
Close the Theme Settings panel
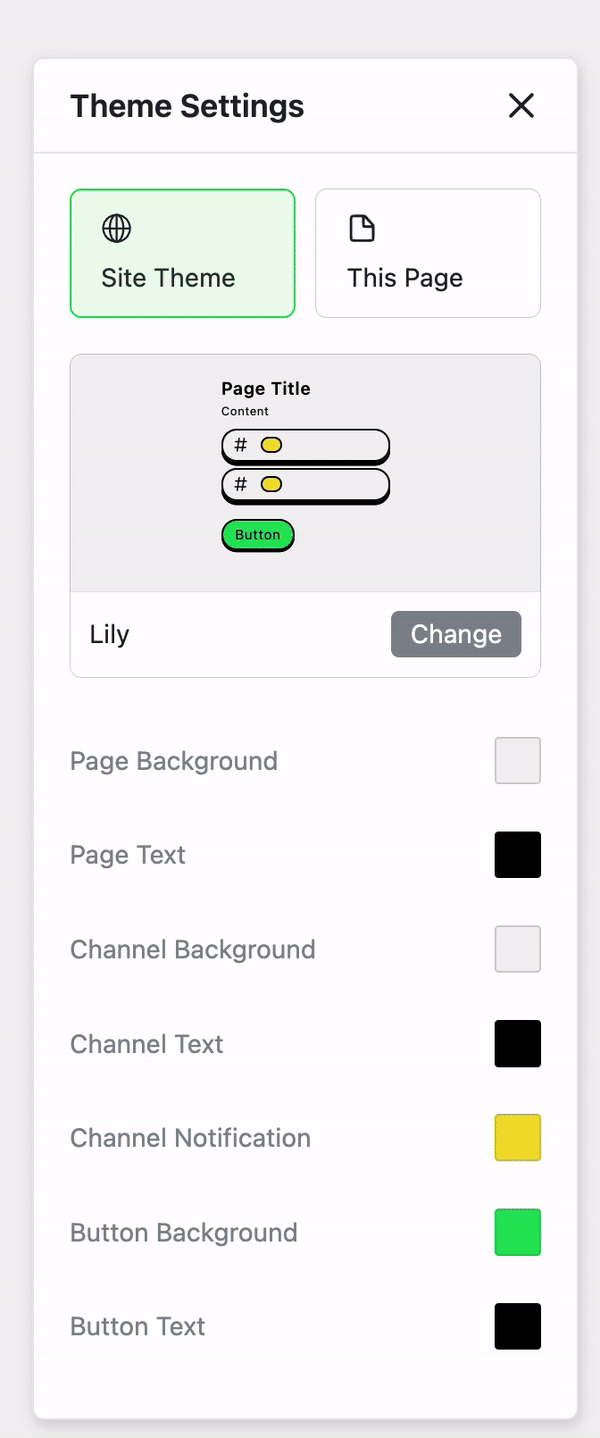point(521,106)
